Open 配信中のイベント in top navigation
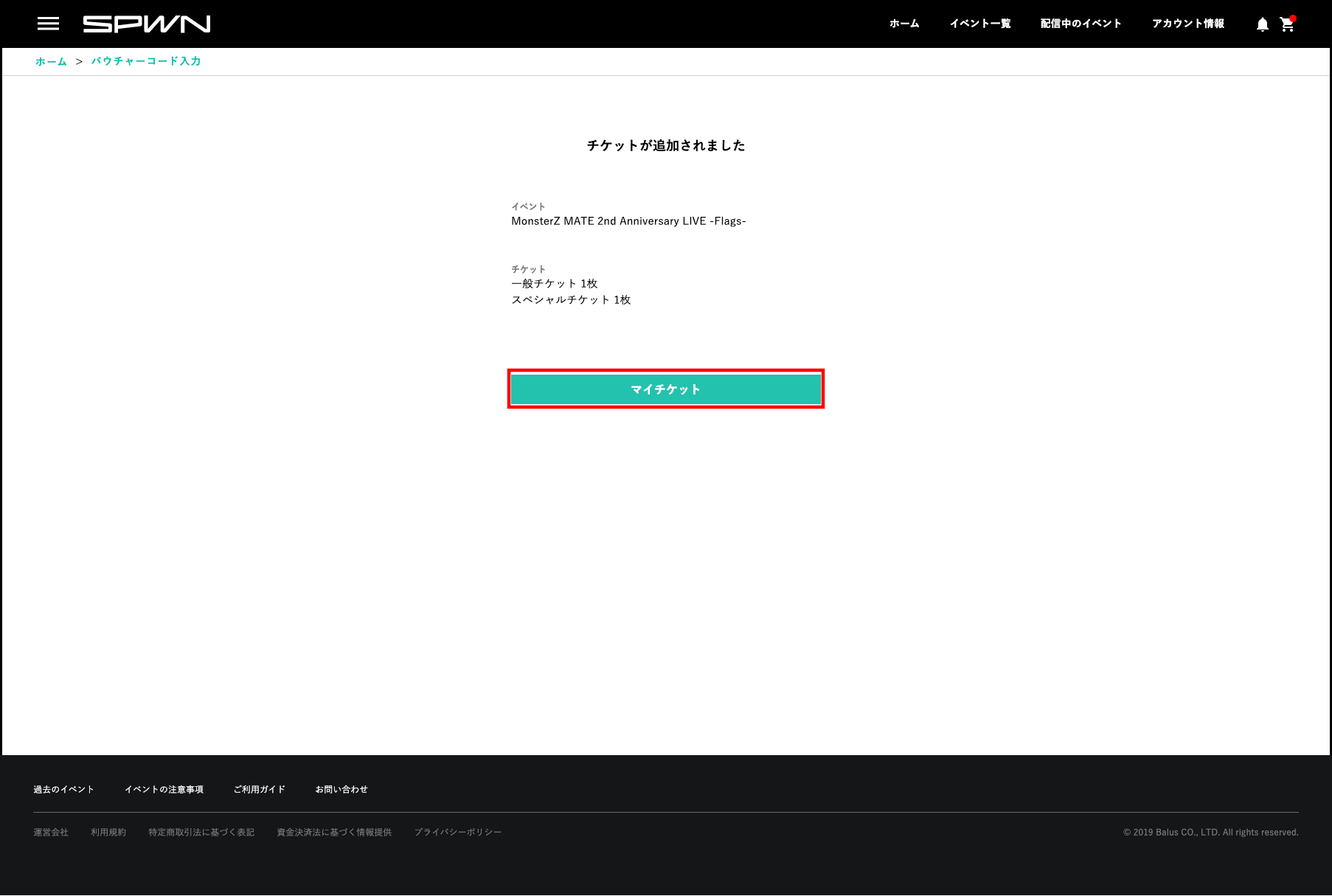Screen dimensions: 1332x896 [x=1080, y=24]
